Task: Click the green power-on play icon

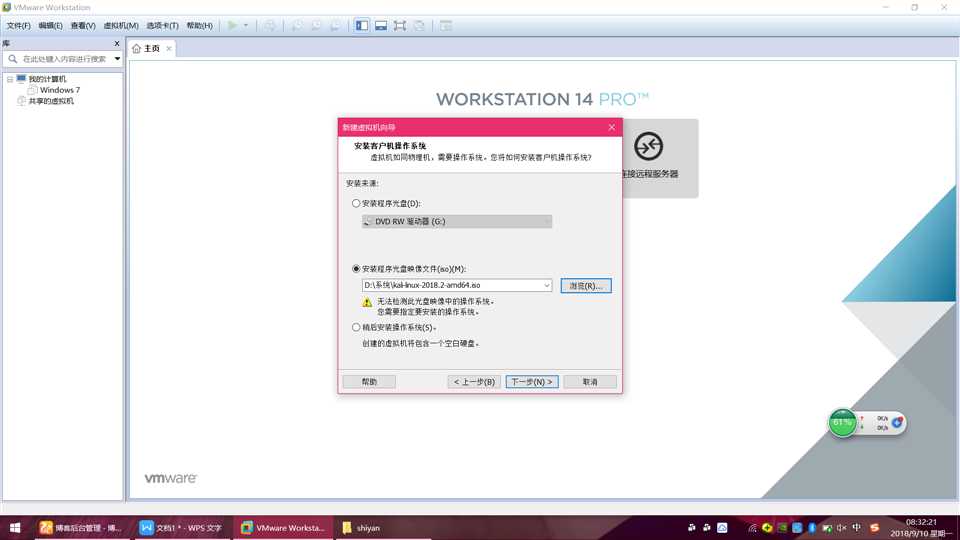Action: 232,26
